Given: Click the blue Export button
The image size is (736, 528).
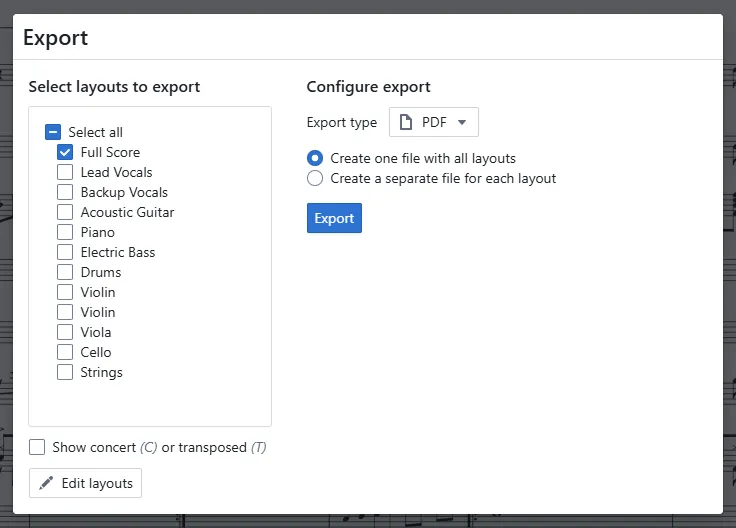Looking at the screenshot, I should coord(334,218).
